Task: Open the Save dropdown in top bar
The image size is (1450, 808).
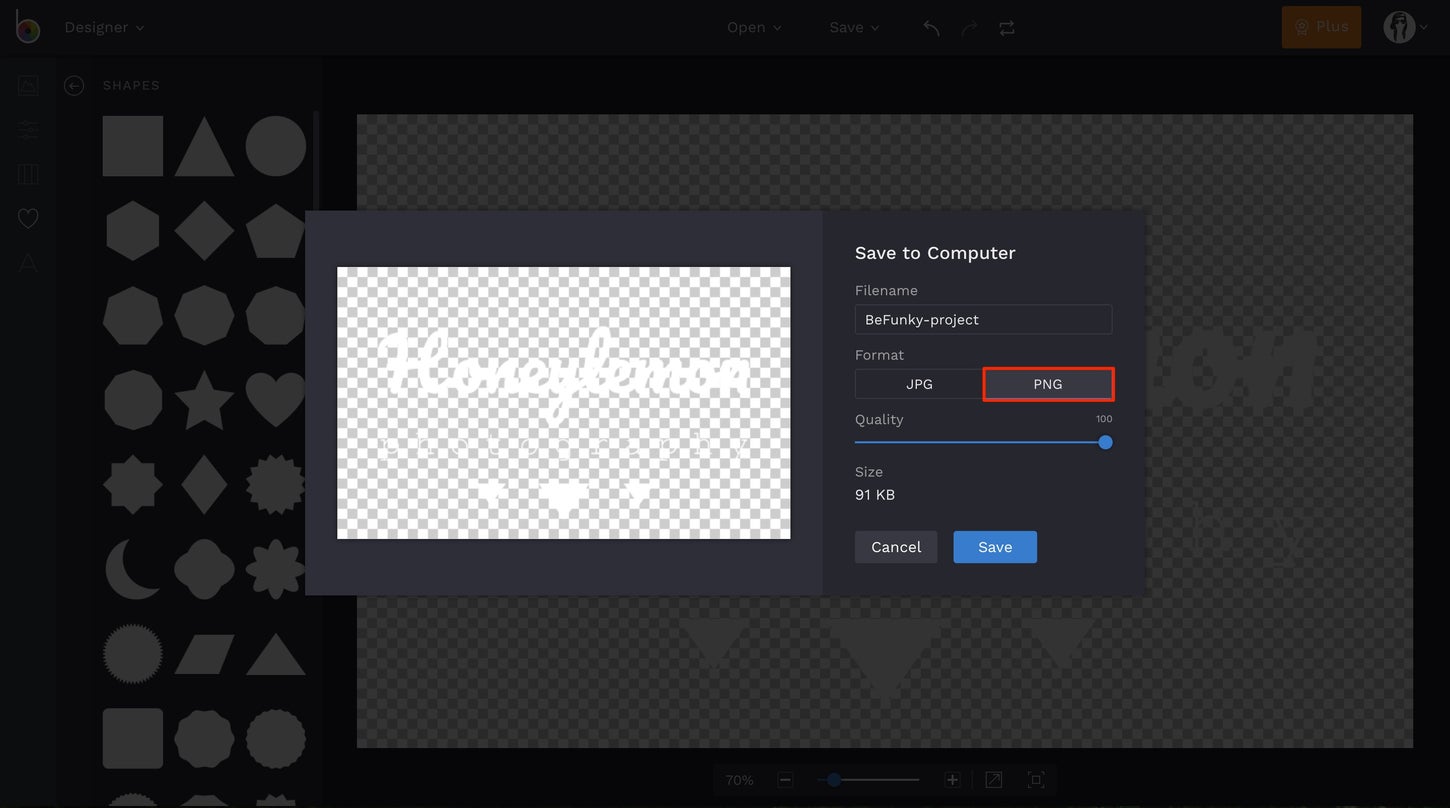Action: coord(852,27)
